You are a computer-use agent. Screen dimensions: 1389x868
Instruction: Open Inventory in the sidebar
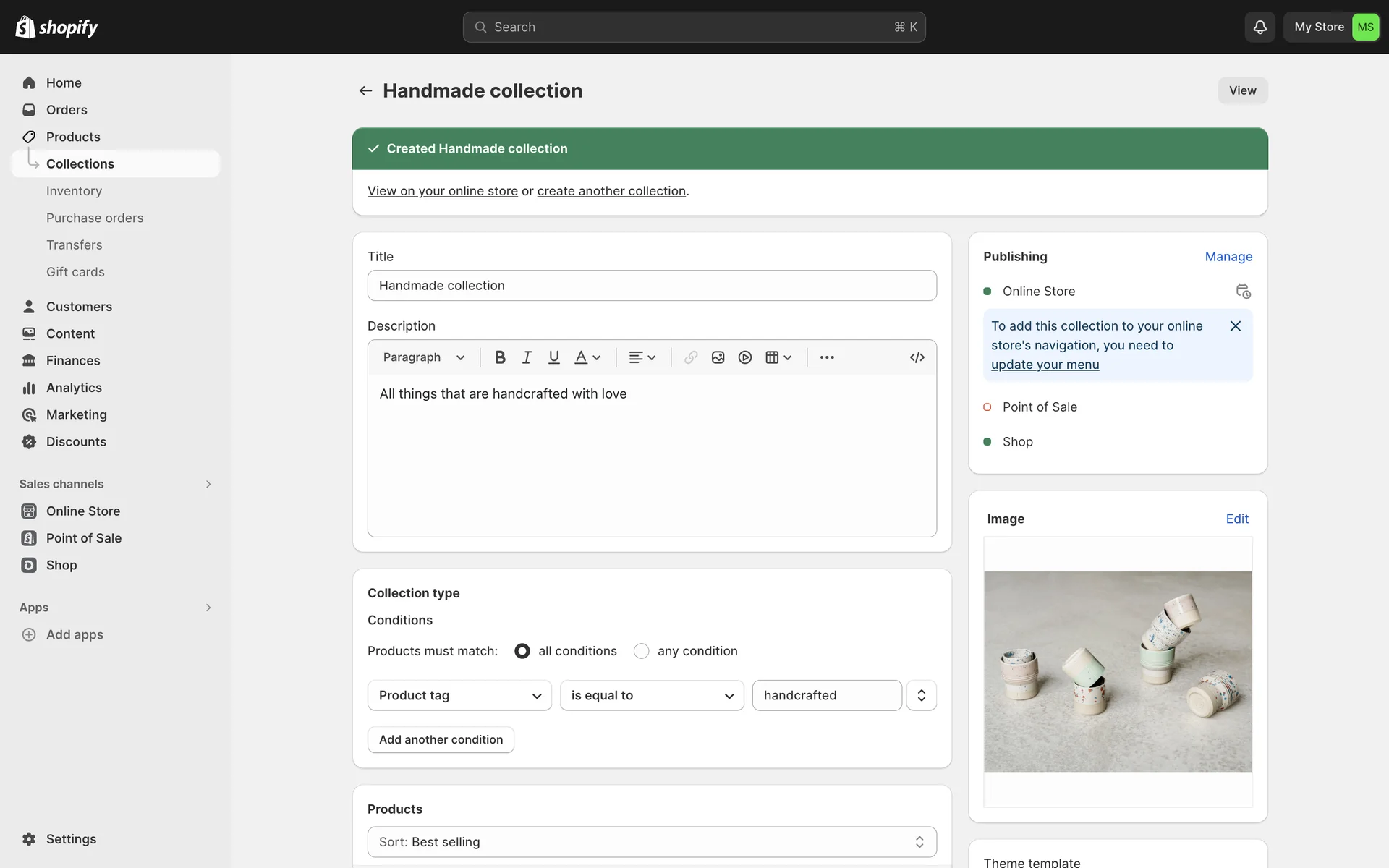pyautogui.click(x=74, y=191)
